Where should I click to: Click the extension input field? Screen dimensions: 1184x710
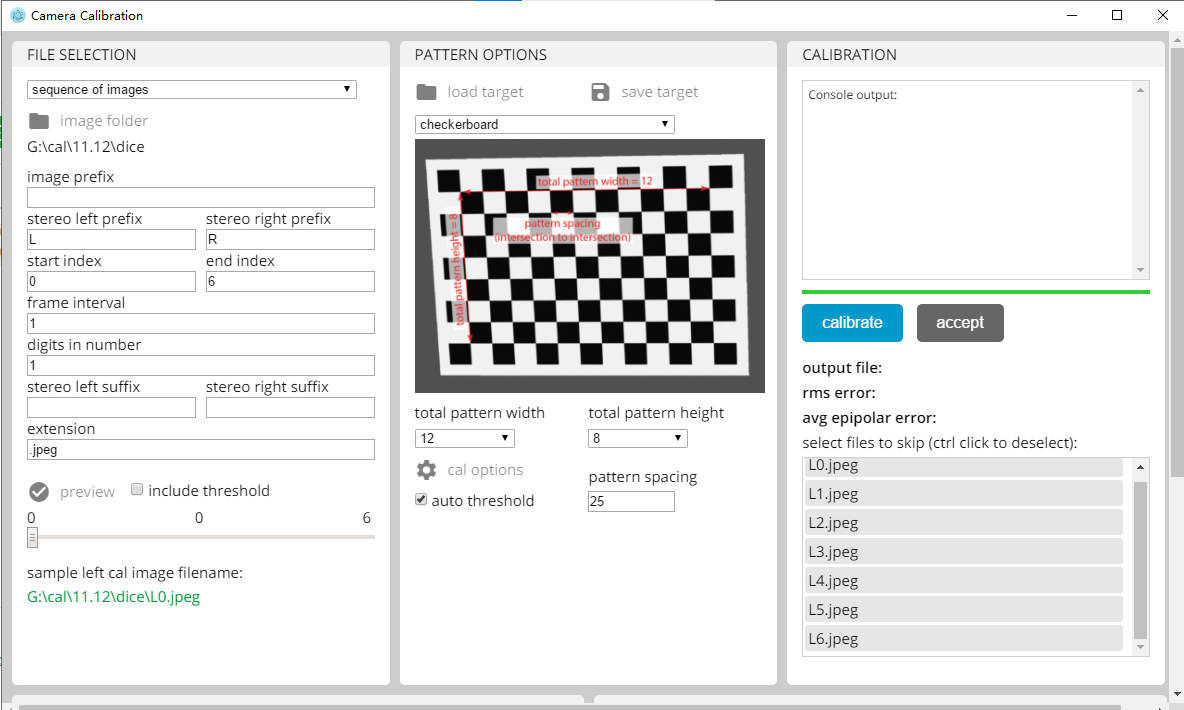[201, 449]
